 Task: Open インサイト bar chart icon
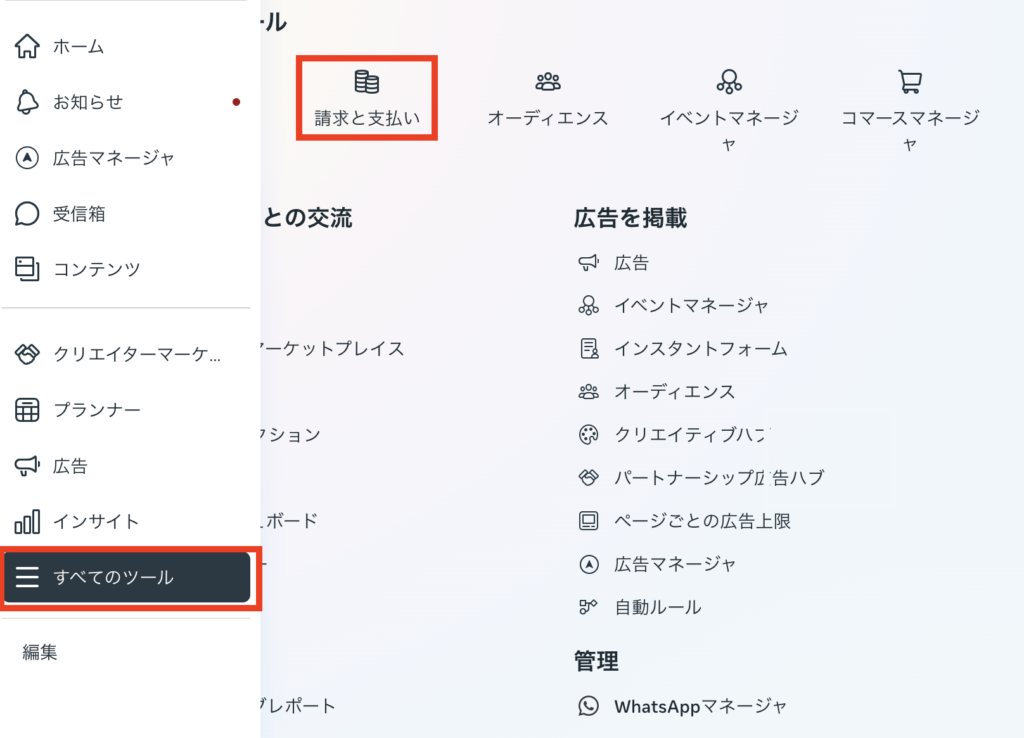pyautogui.click(x=28, y=521)
